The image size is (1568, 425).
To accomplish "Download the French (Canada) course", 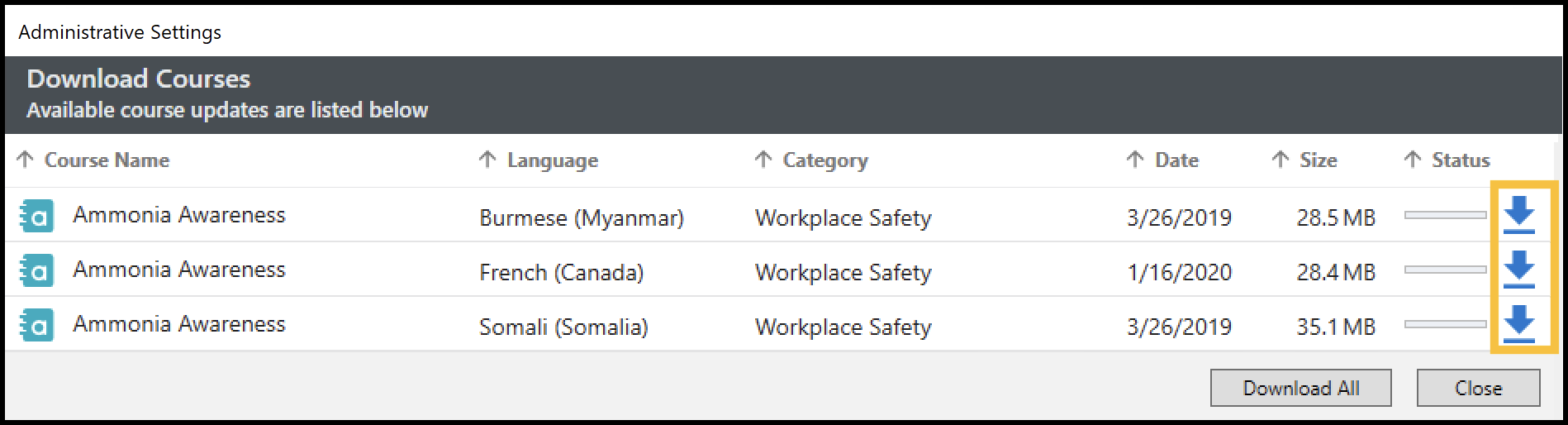I will tap(1518, 270).
